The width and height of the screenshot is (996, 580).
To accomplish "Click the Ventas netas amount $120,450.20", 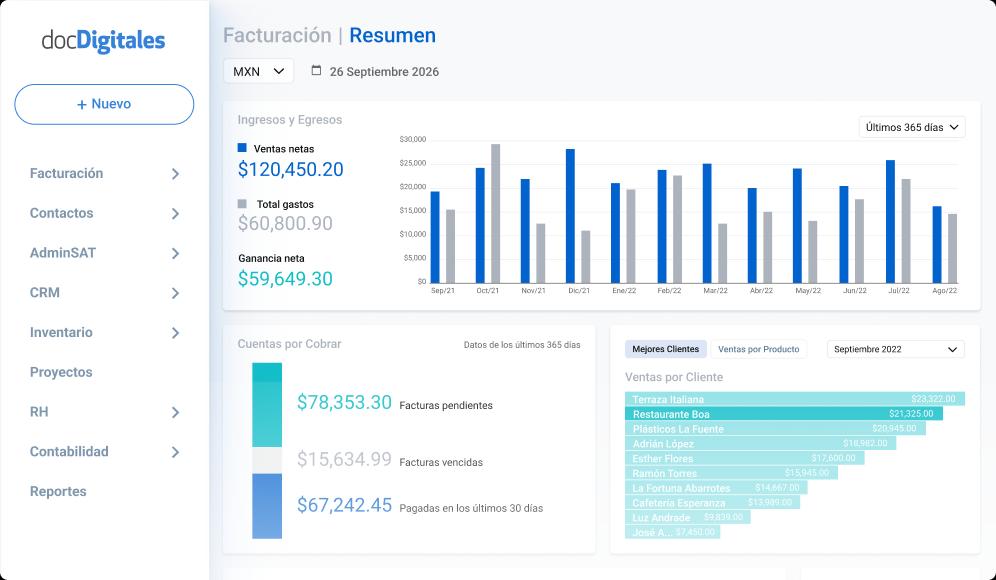I will pyautogui.click(x=290, y=170).
